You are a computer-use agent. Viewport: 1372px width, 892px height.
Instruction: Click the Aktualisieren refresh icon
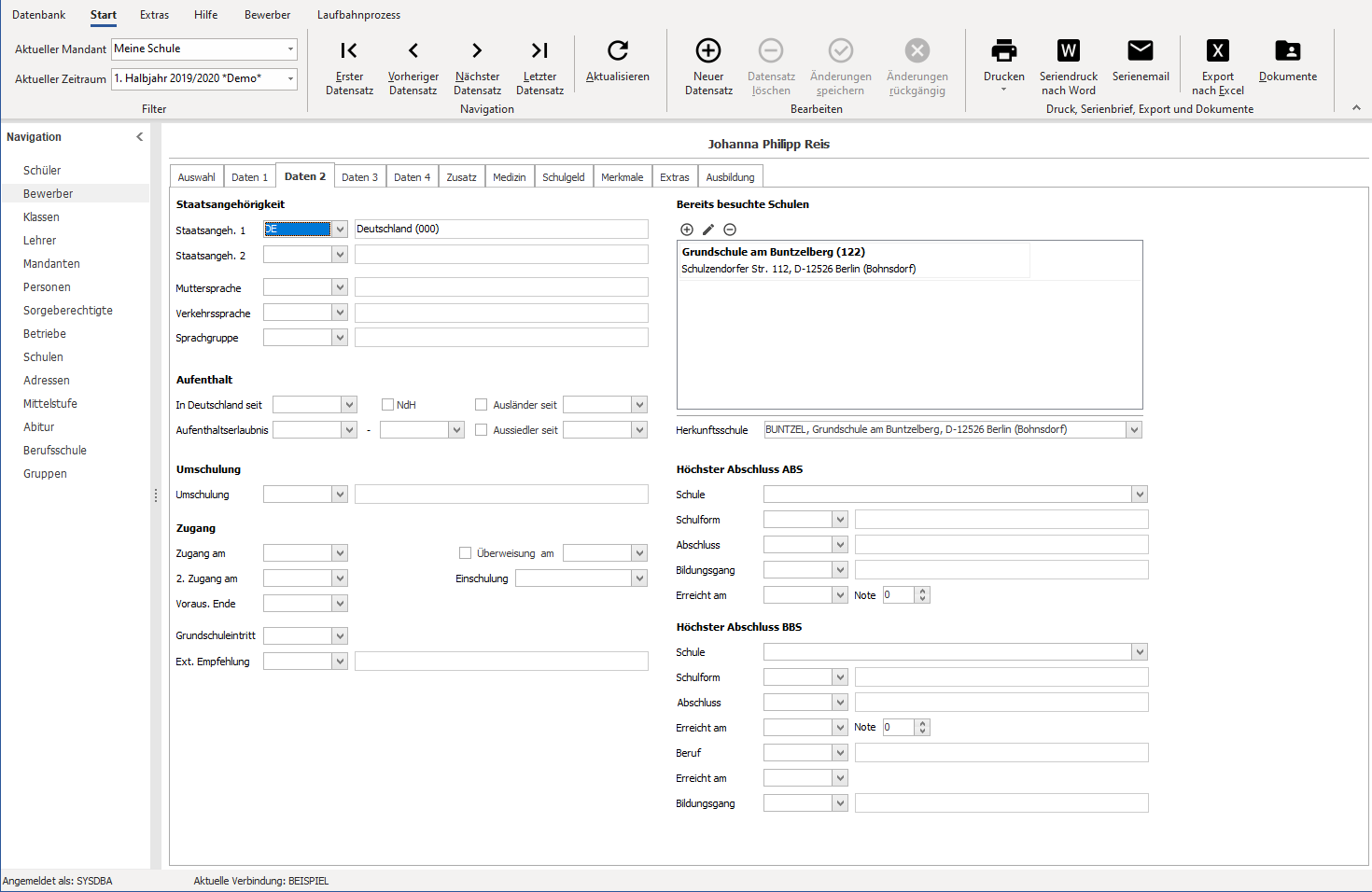pos(617,50)
